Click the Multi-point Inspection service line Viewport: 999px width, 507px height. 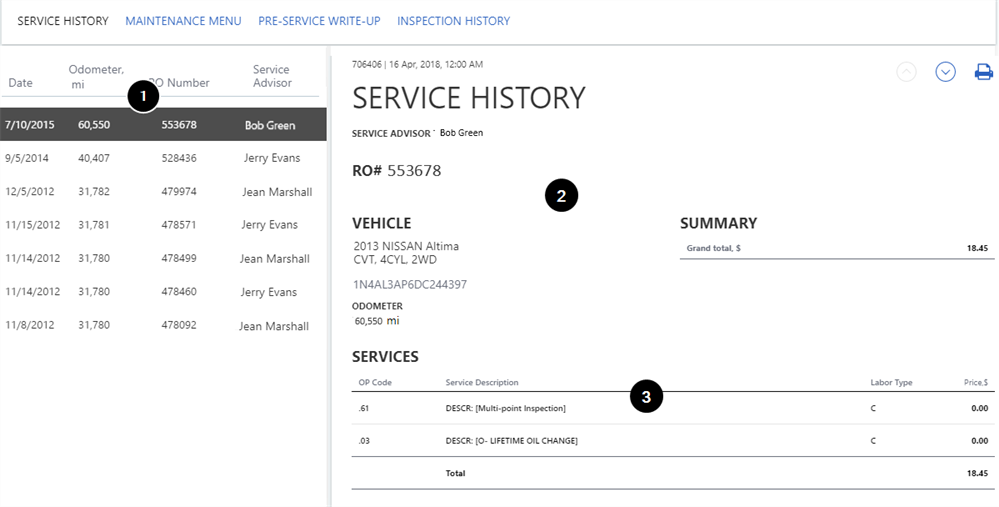(x=505, y=408)
